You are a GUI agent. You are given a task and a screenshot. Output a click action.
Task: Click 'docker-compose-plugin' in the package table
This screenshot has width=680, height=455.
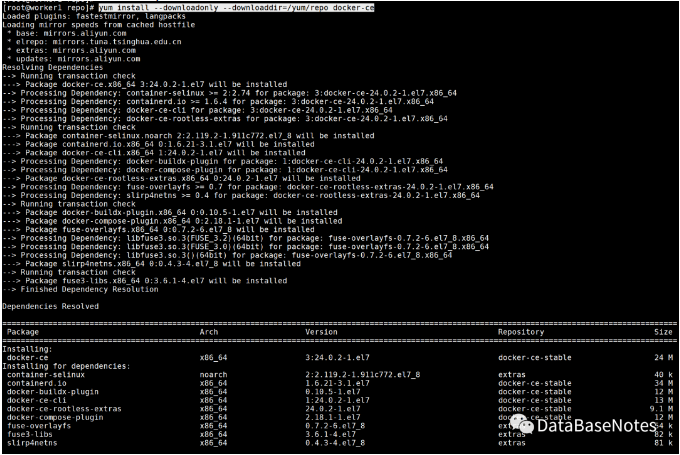click(x=55, y=417)
